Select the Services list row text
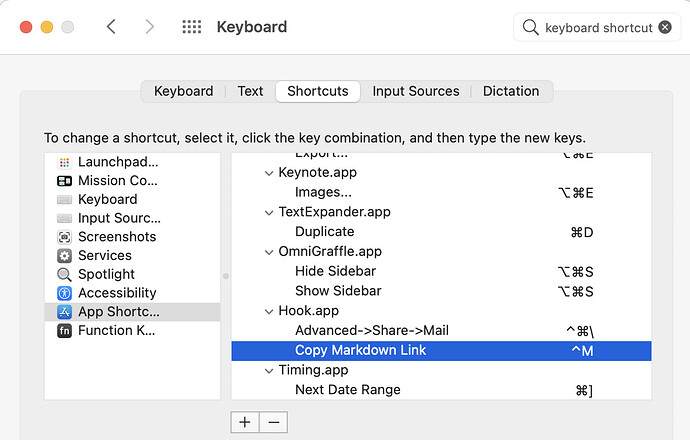The height and width of the screenshot is (440, 690). [105, 256]
